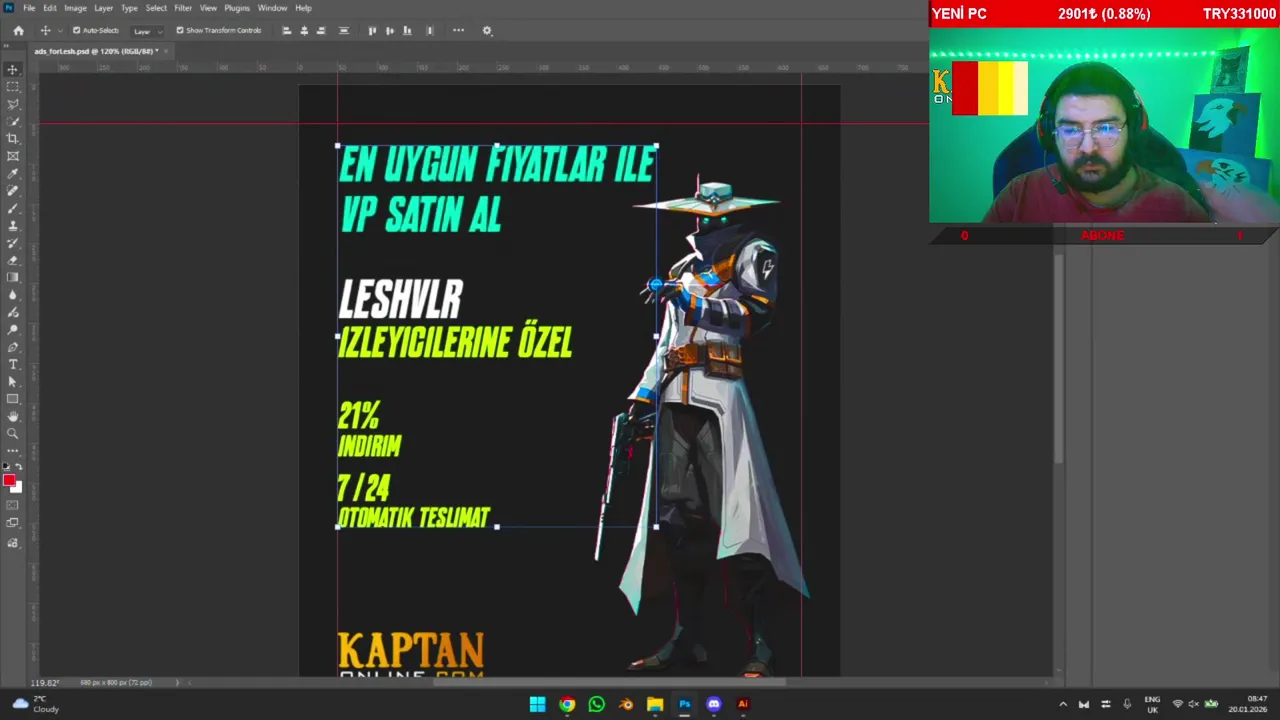Screen dimensions: 1280x720
Task: Select the Hand tool
Action: click(x=13, y=416)
